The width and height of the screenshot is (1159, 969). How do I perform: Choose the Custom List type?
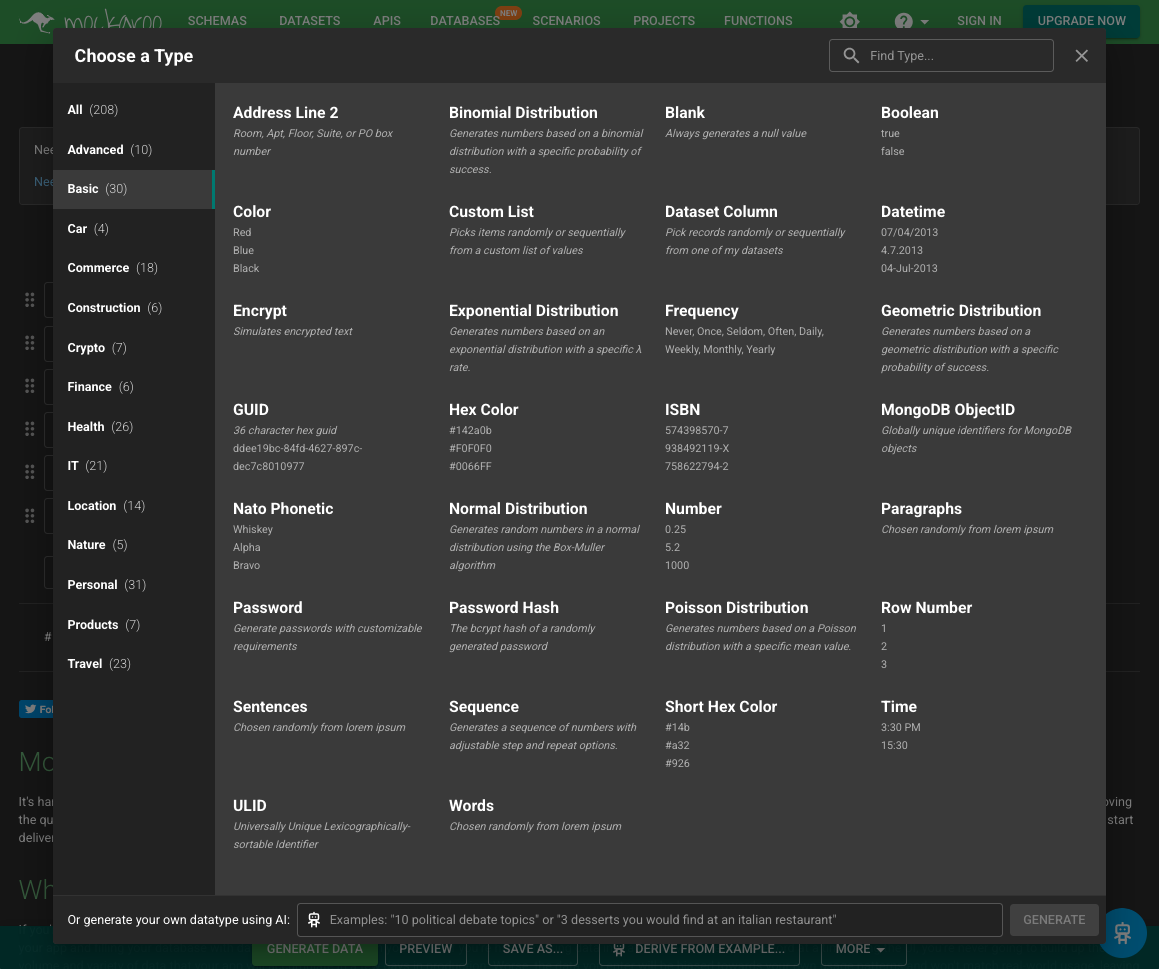click(x=491, y=212)
